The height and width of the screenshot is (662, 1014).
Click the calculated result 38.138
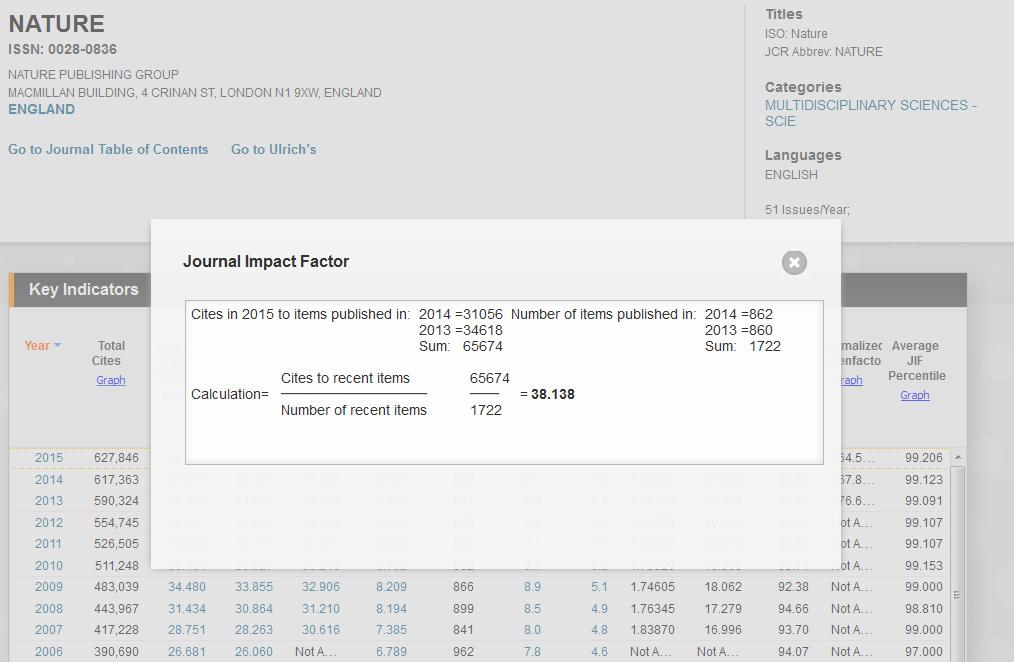(x=552, y=394)
